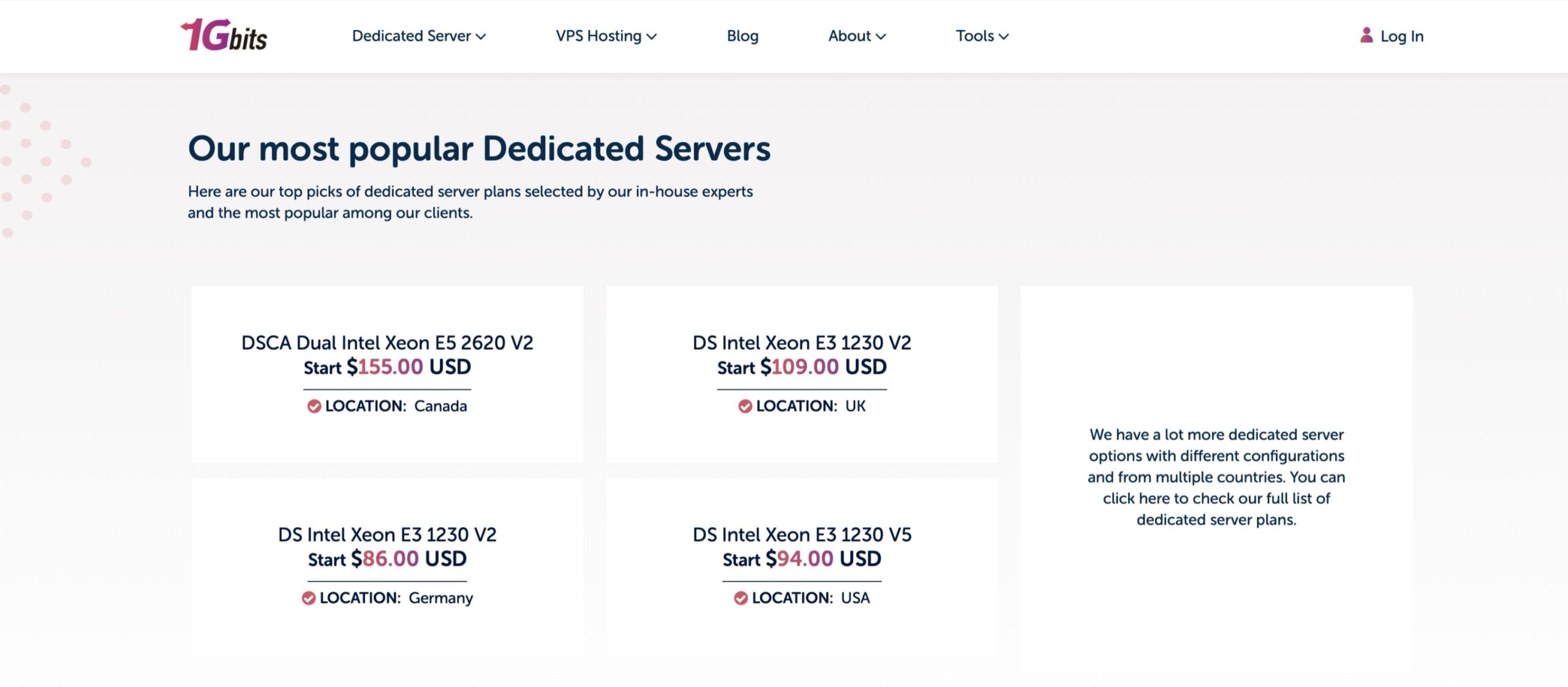The width and height of the screenshot is (1568, 687).
Task: Click the LOCATION: Germany text
Action: [396, 598]
